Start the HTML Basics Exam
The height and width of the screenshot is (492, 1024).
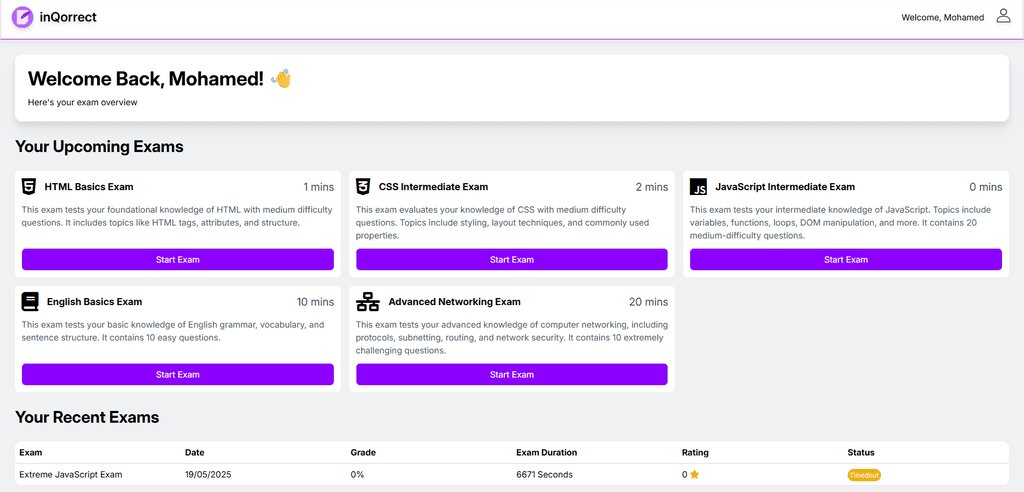coord(178,259)
